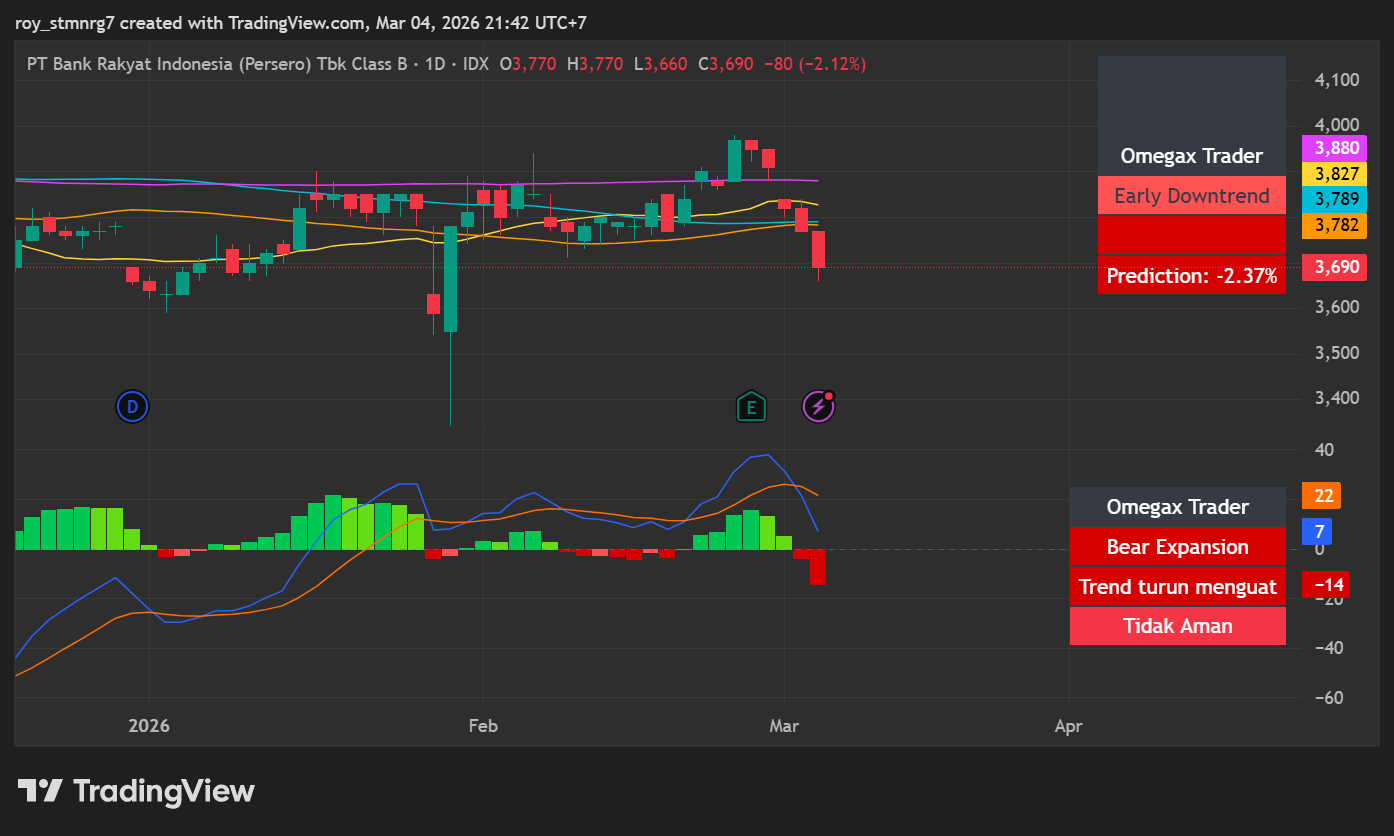Click the low value L3,660
Image resolution: width=1394 pixels, height=836 pixels.
coord(660,64)
